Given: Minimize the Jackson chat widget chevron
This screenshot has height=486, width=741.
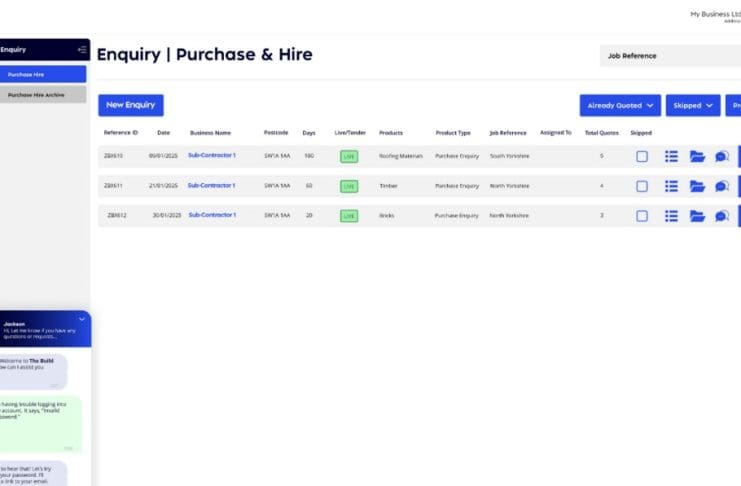Looking at the screenshot, I should pyautogui.click(x=82, y=319).
